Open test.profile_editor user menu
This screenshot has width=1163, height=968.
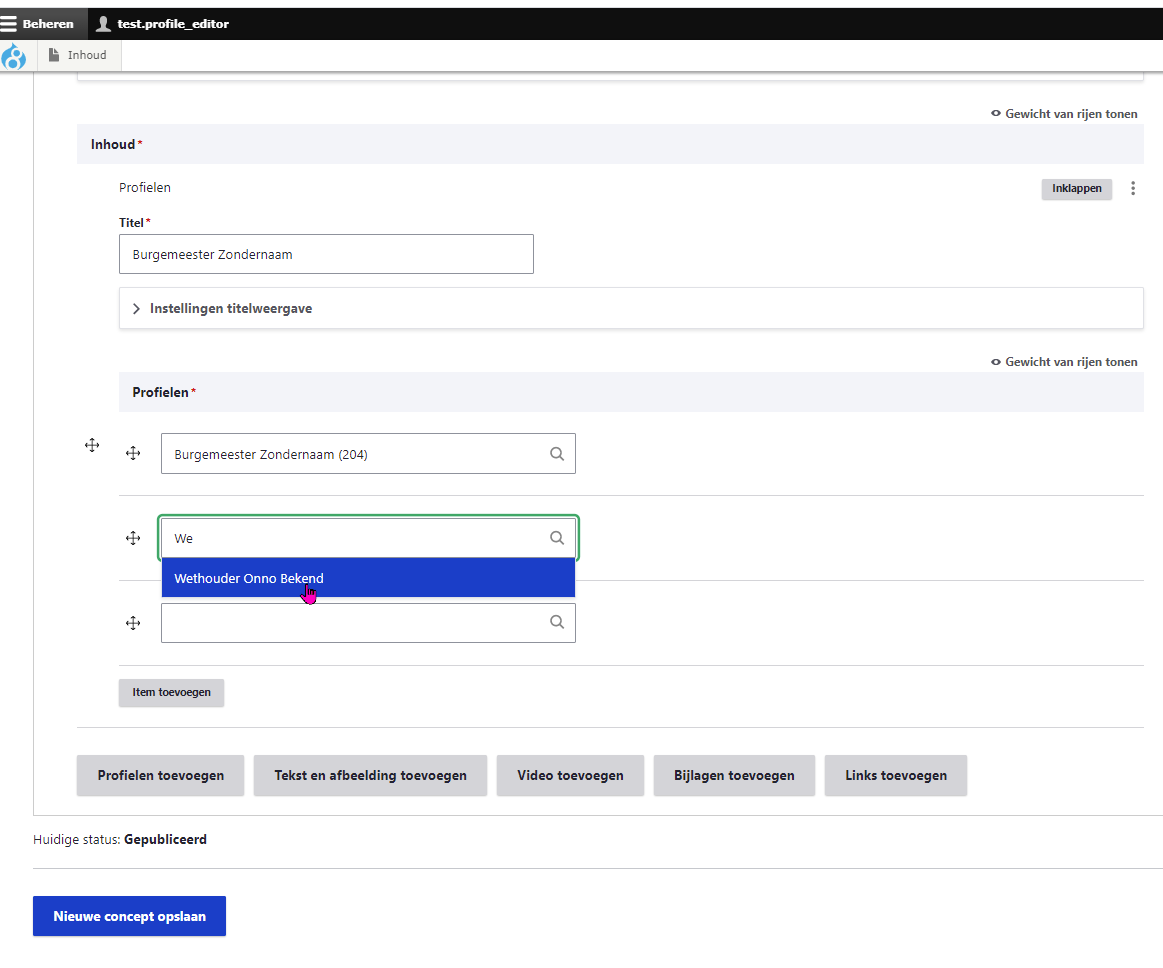tap(162, 23)
